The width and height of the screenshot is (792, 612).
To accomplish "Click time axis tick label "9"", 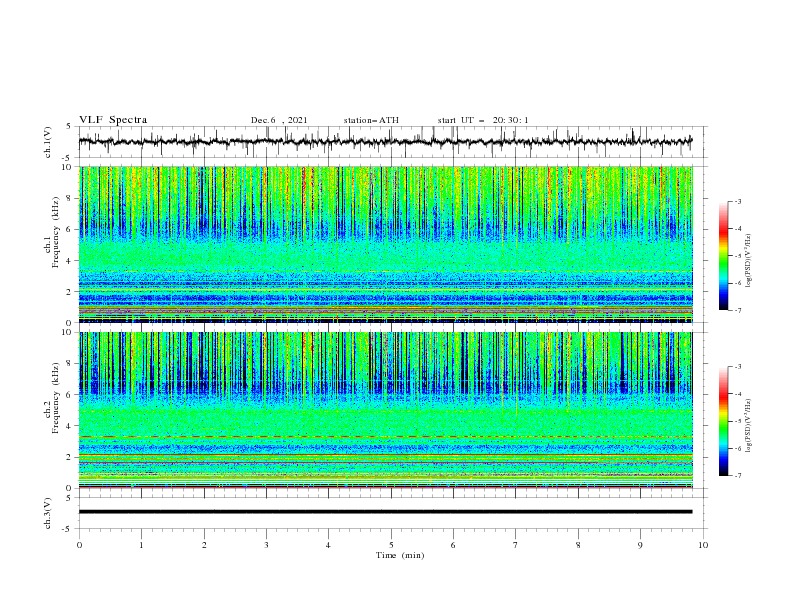I will click(640, 545).
